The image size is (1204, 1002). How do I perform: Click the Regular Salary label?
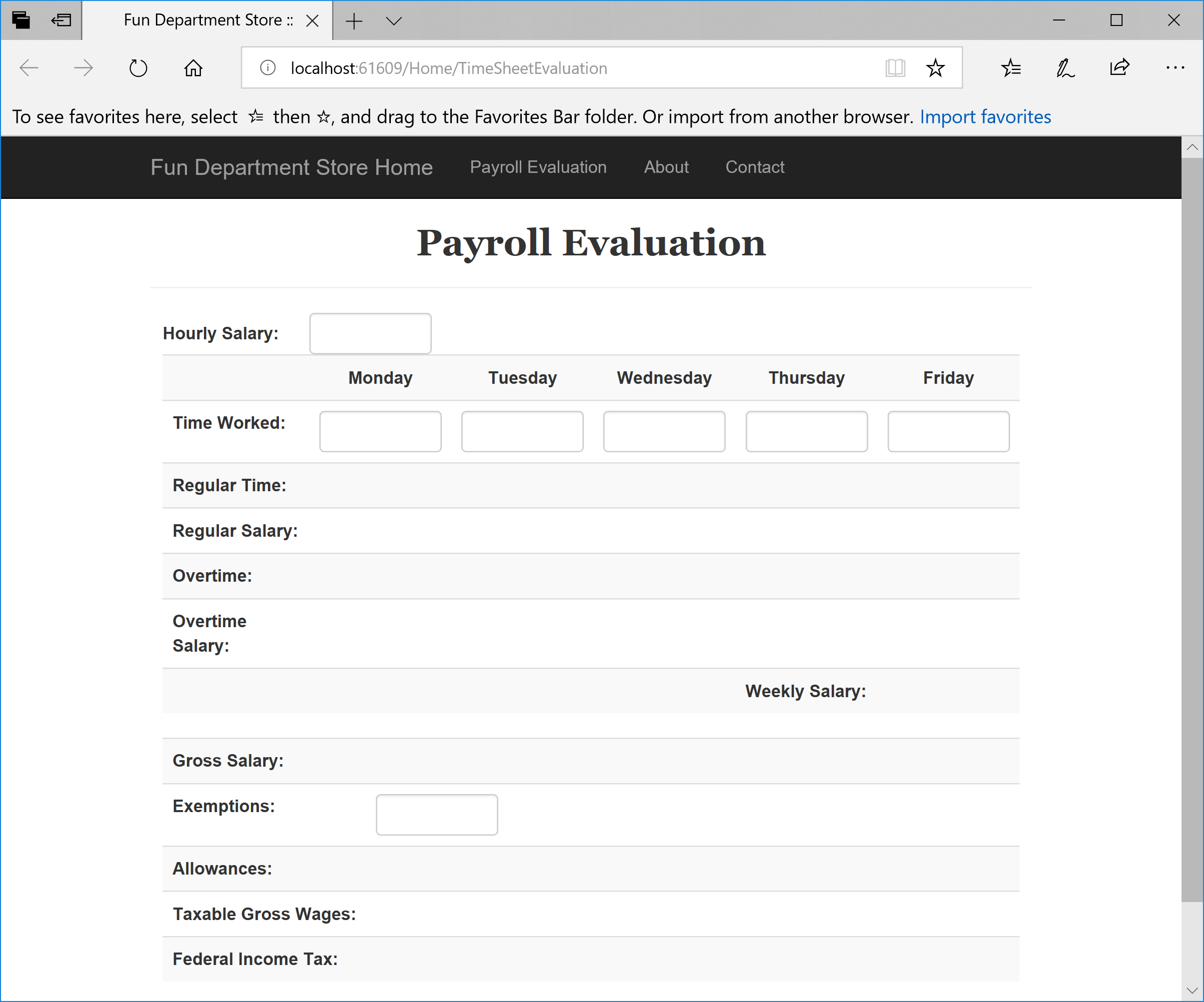click(235, 531)
